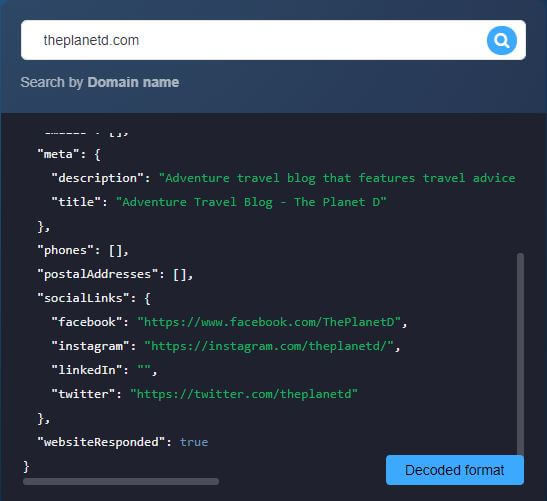Click the "twitter" key label
Screen dimensions: 547x501
click(x=84, y=394)
